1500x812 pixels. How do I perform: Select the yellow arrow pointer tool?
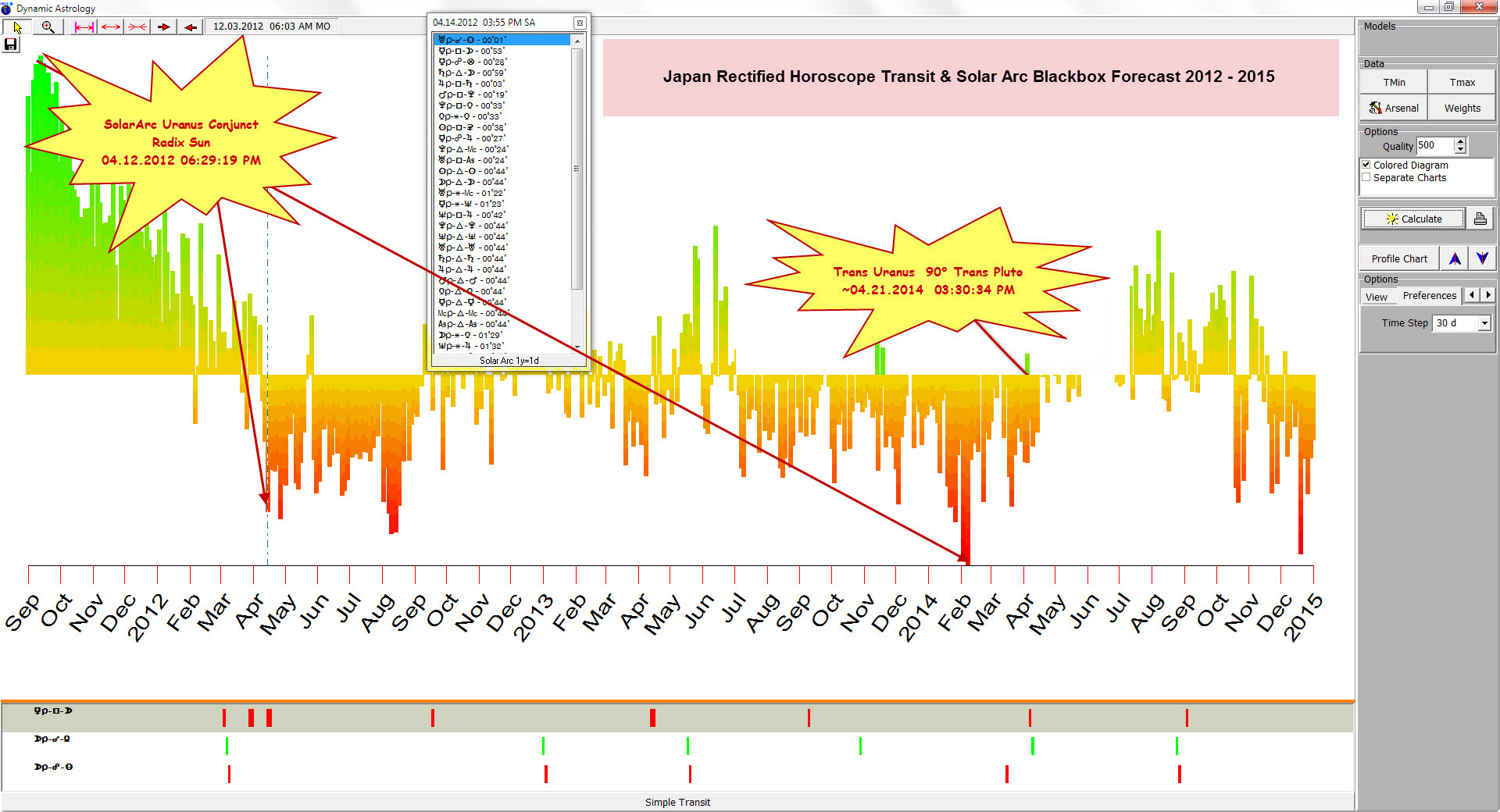(x=17, y=27)
